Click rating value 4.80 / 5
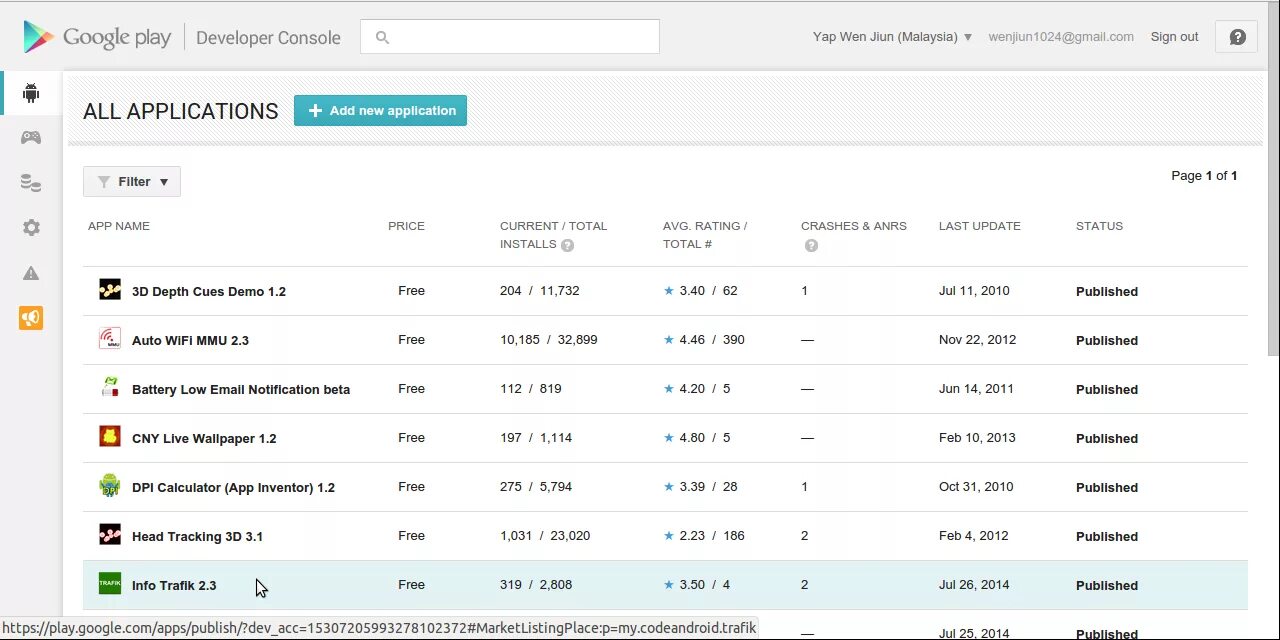The image size is (1280, 640). [x=705, y=438]
